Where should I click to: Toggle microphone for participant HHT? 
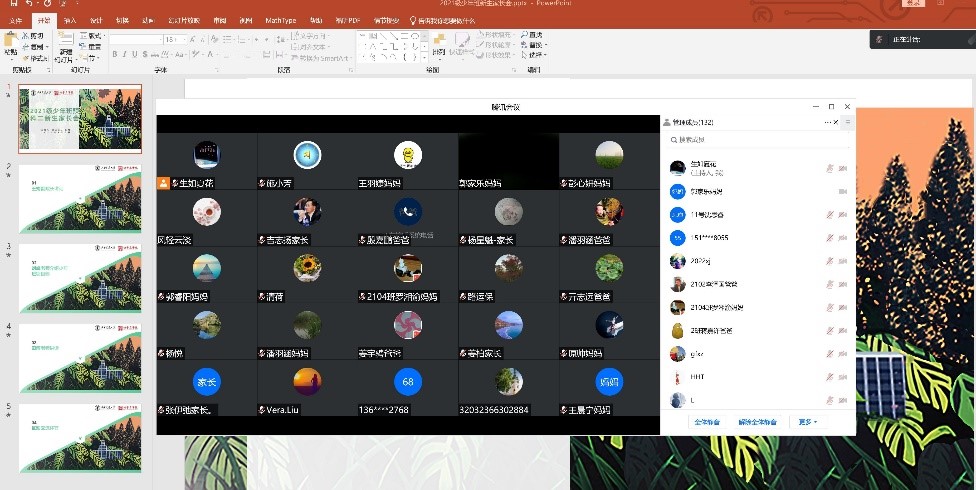[x=830, y=377]
